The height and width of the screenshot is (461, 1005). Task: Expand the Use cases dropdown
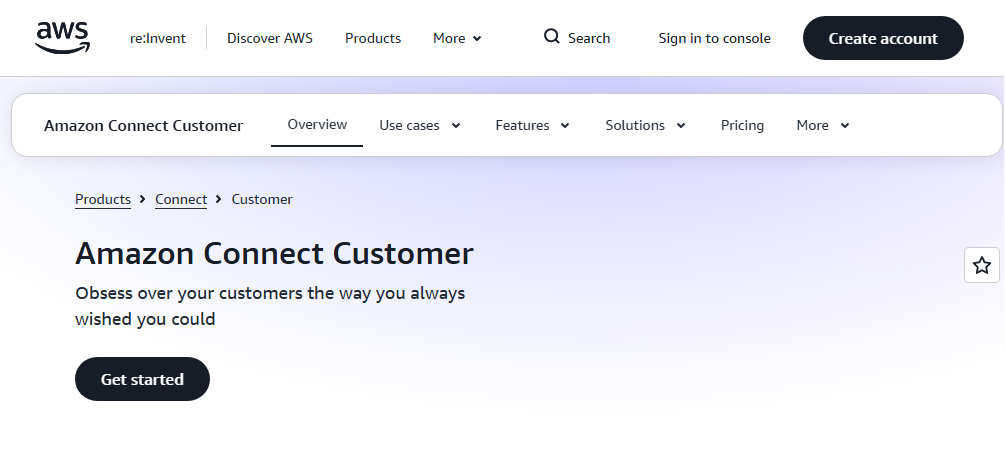[420, 125]
